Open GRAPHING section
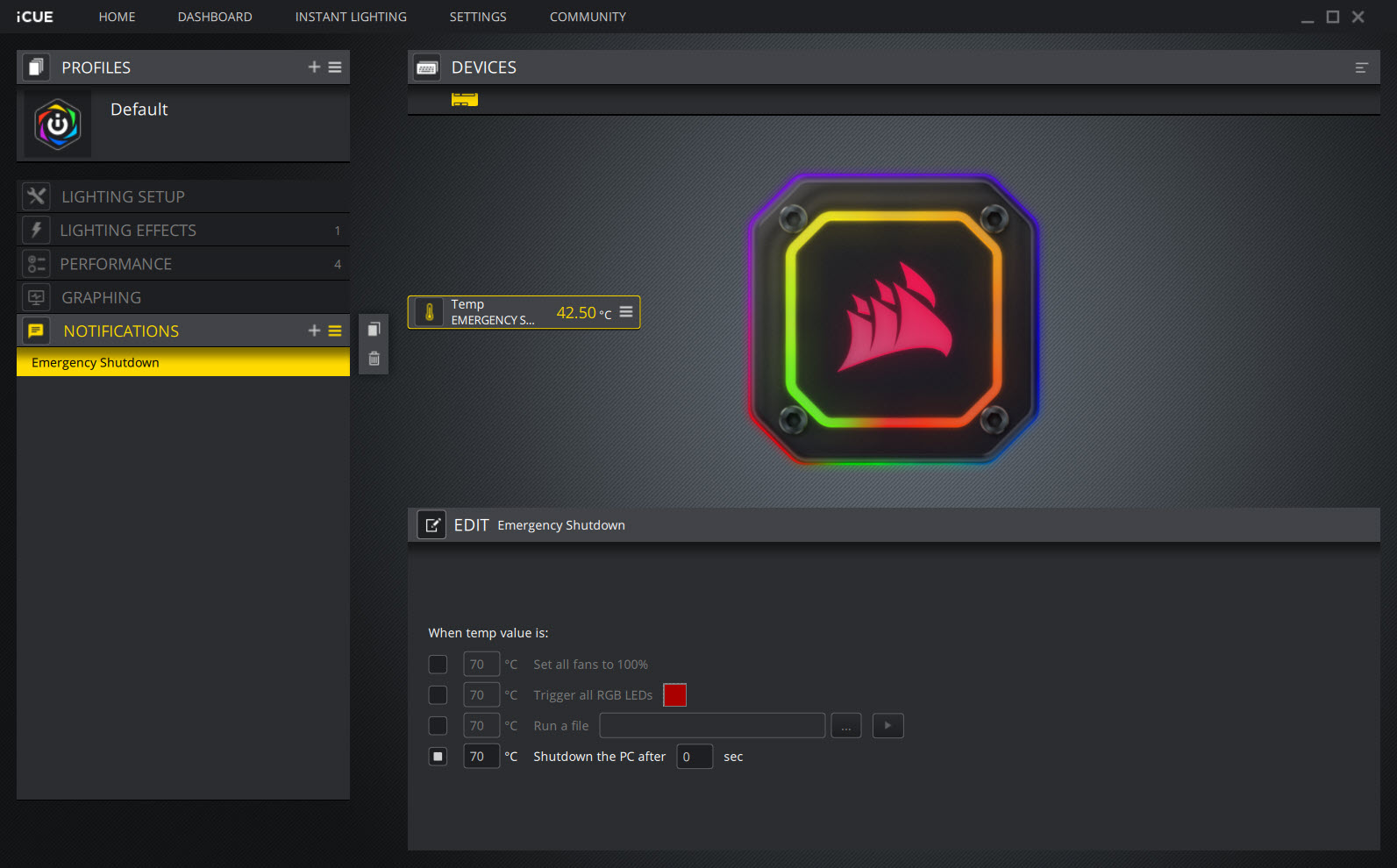 click(183, 297)
